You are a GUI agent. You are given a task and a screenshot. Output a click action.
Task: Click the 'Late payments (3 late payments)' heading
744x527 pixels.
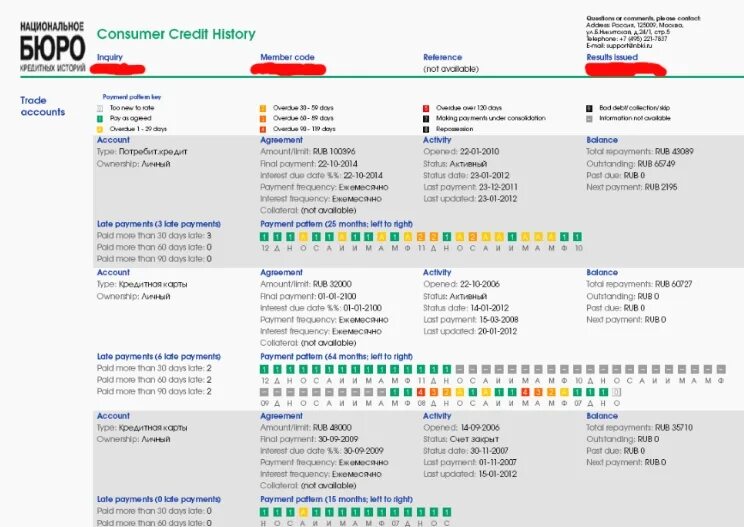[158, 224]
